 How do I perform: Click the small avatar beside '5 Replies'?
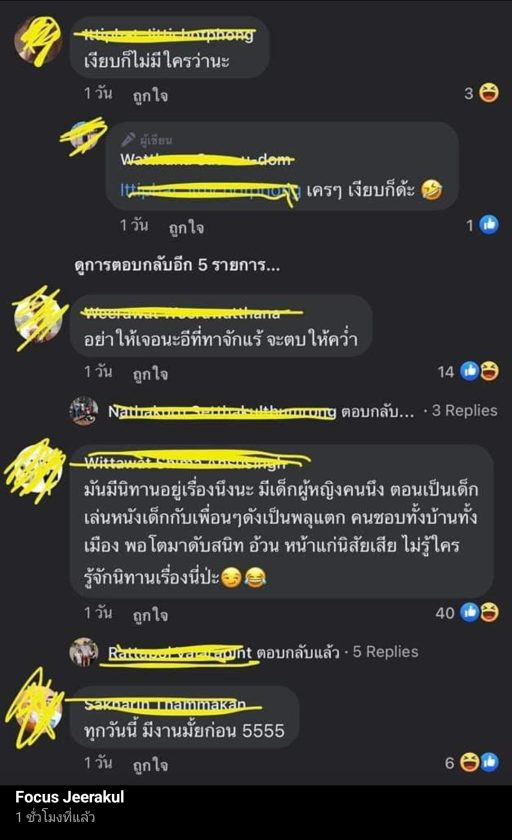[84, 652]
